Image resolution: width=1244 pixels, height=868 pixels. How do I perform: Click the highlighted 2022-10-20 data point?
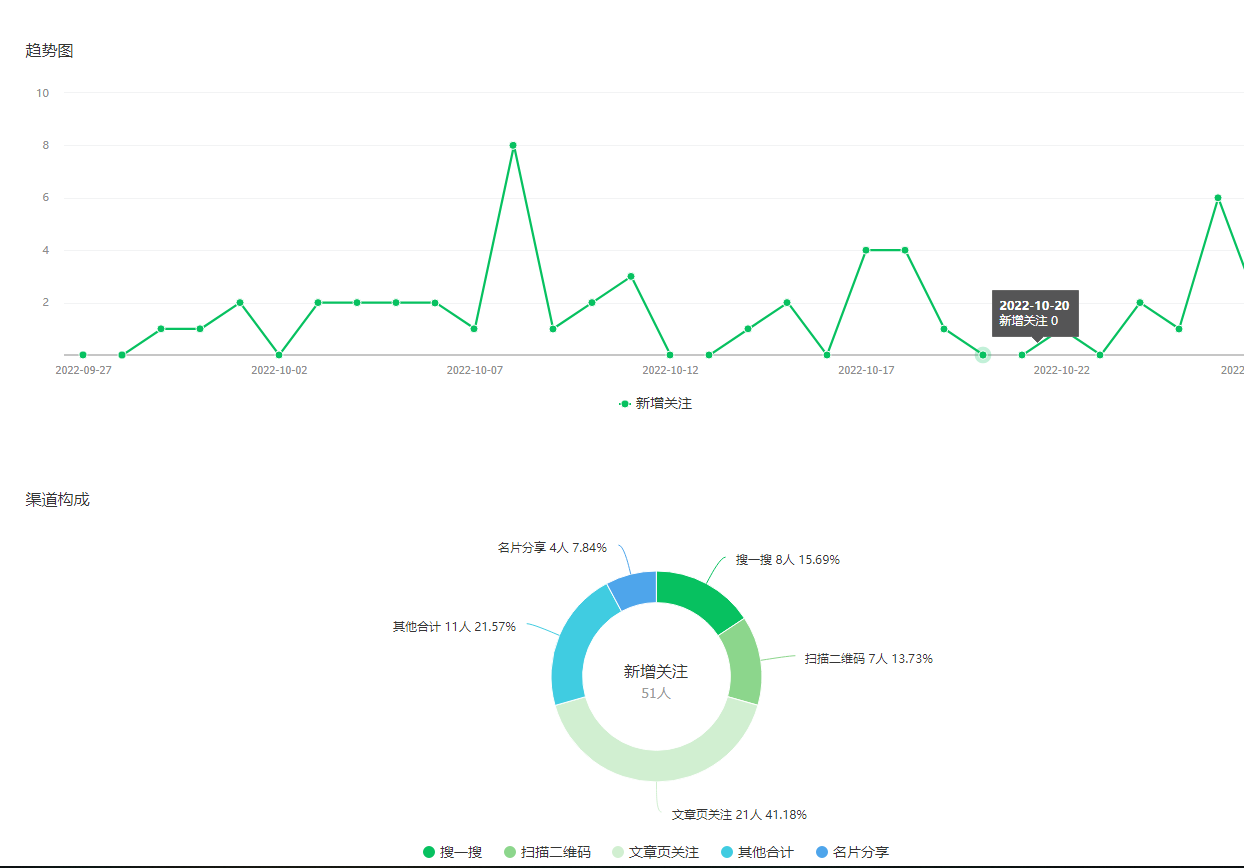click(x=983, y=355)
